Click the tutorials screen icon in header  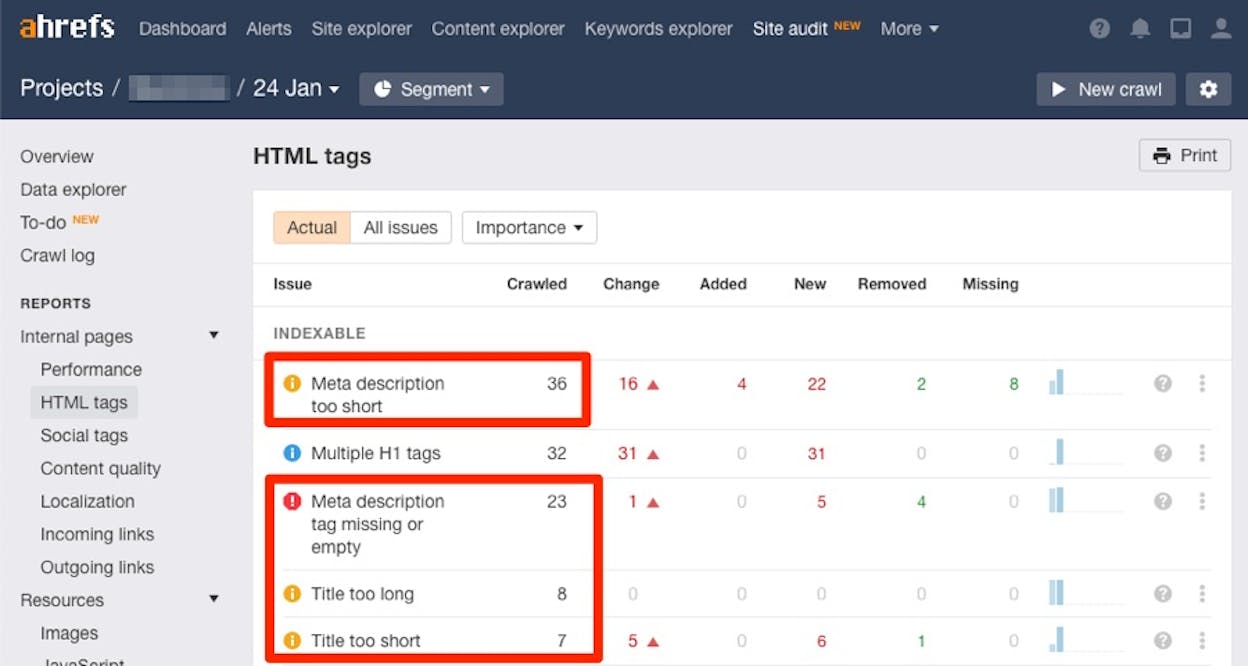1181,29
